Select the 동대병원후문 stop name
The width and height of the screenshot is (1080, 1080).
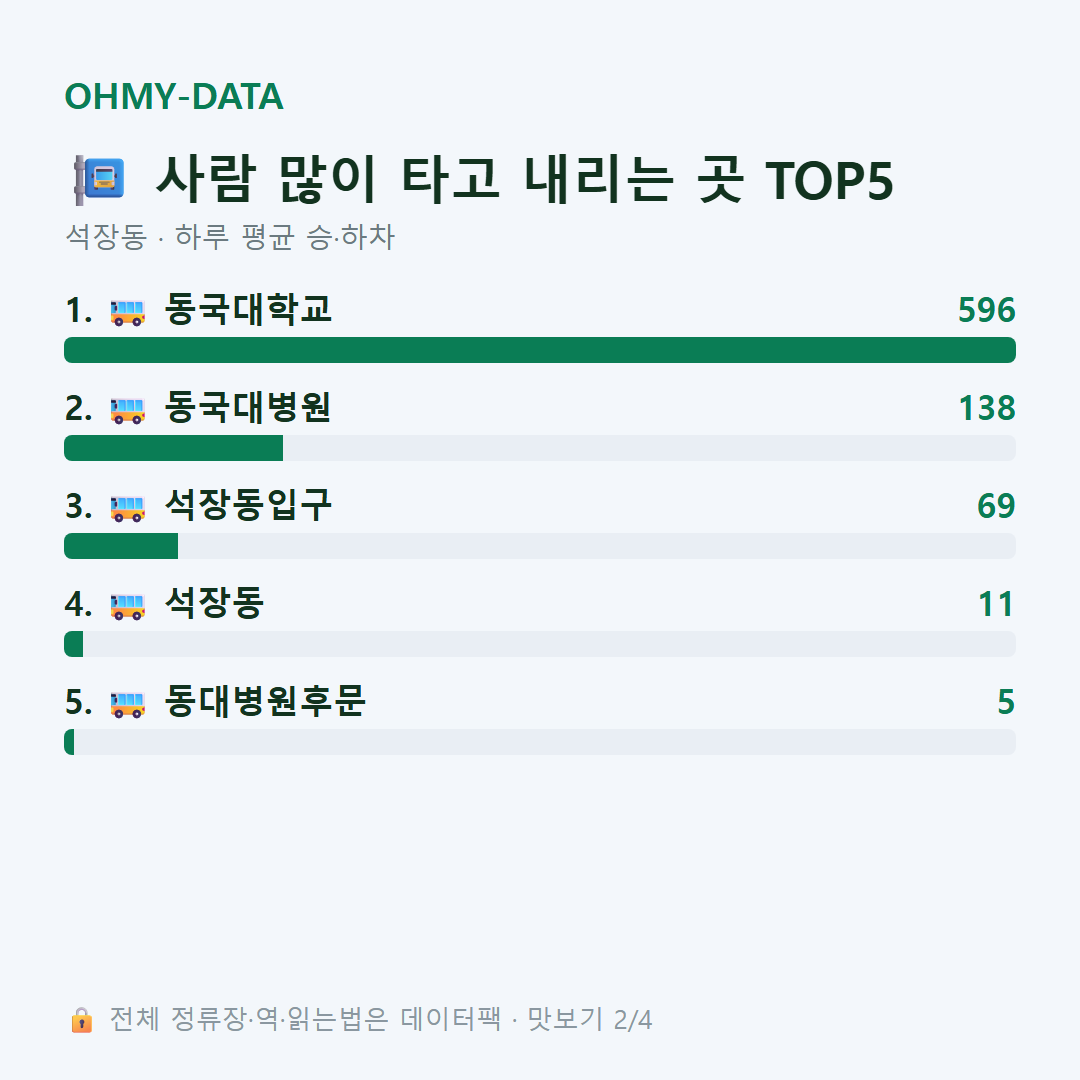(x=265, y=701)
